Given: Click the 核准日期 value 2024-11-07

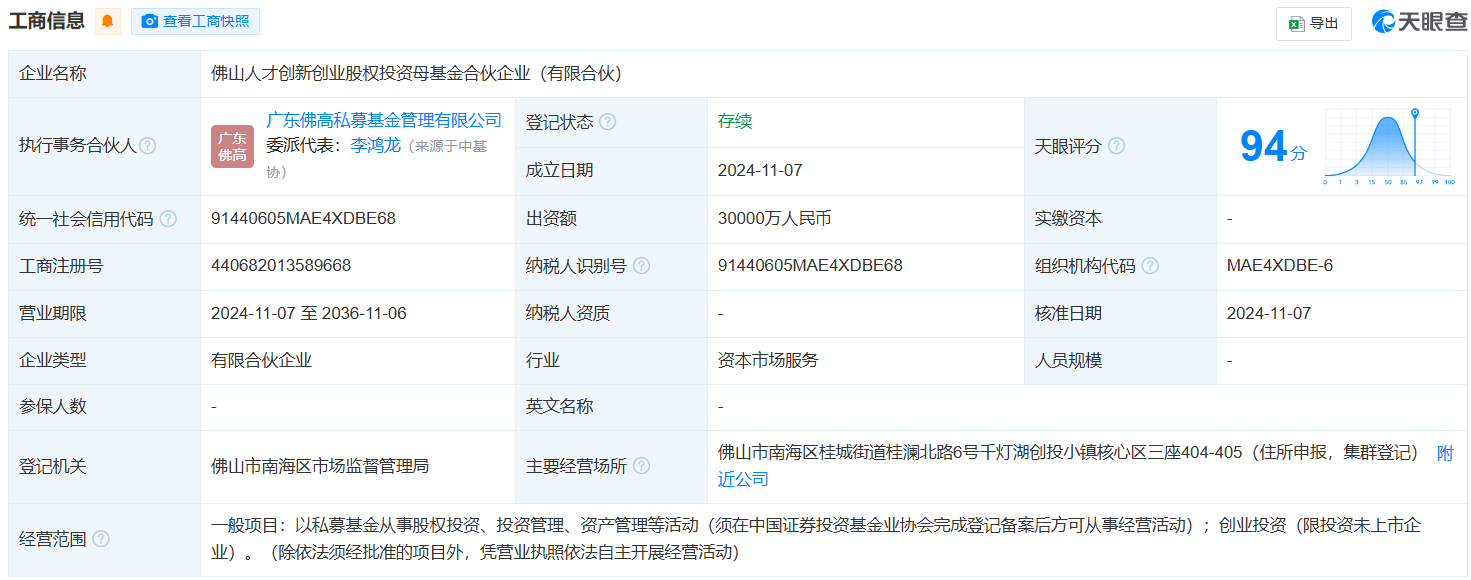Looking at the screenshot, I should click(x=1269, y=314).
